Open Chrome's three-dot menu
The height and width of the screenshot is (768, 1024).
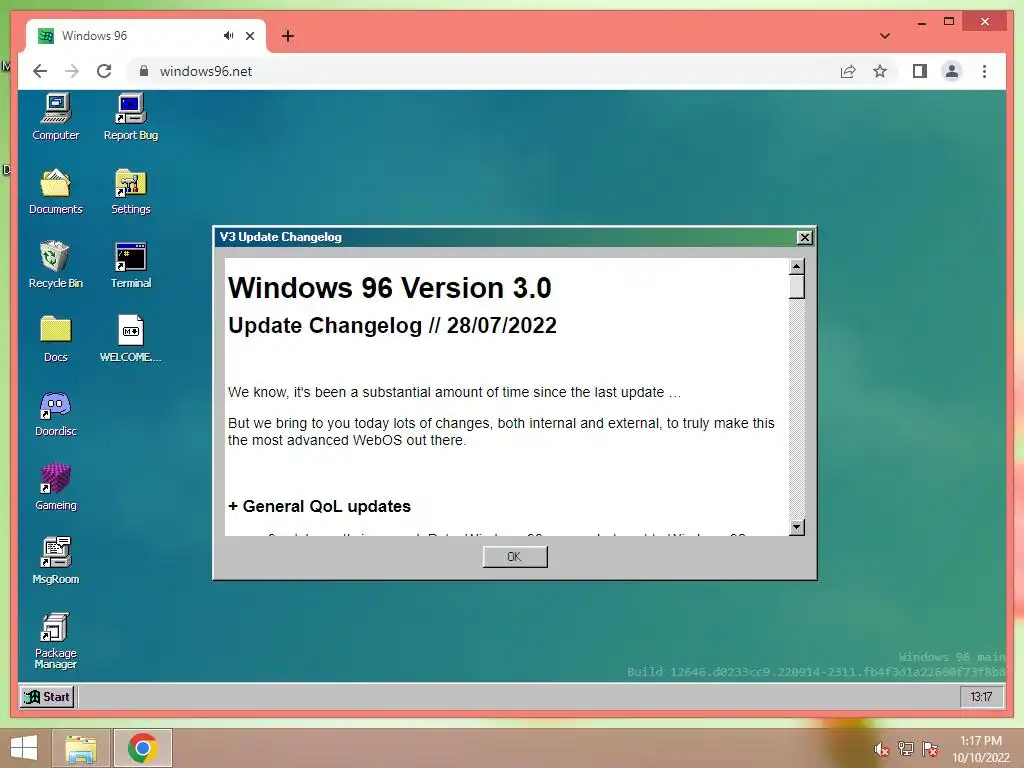[x=984, y=71]
